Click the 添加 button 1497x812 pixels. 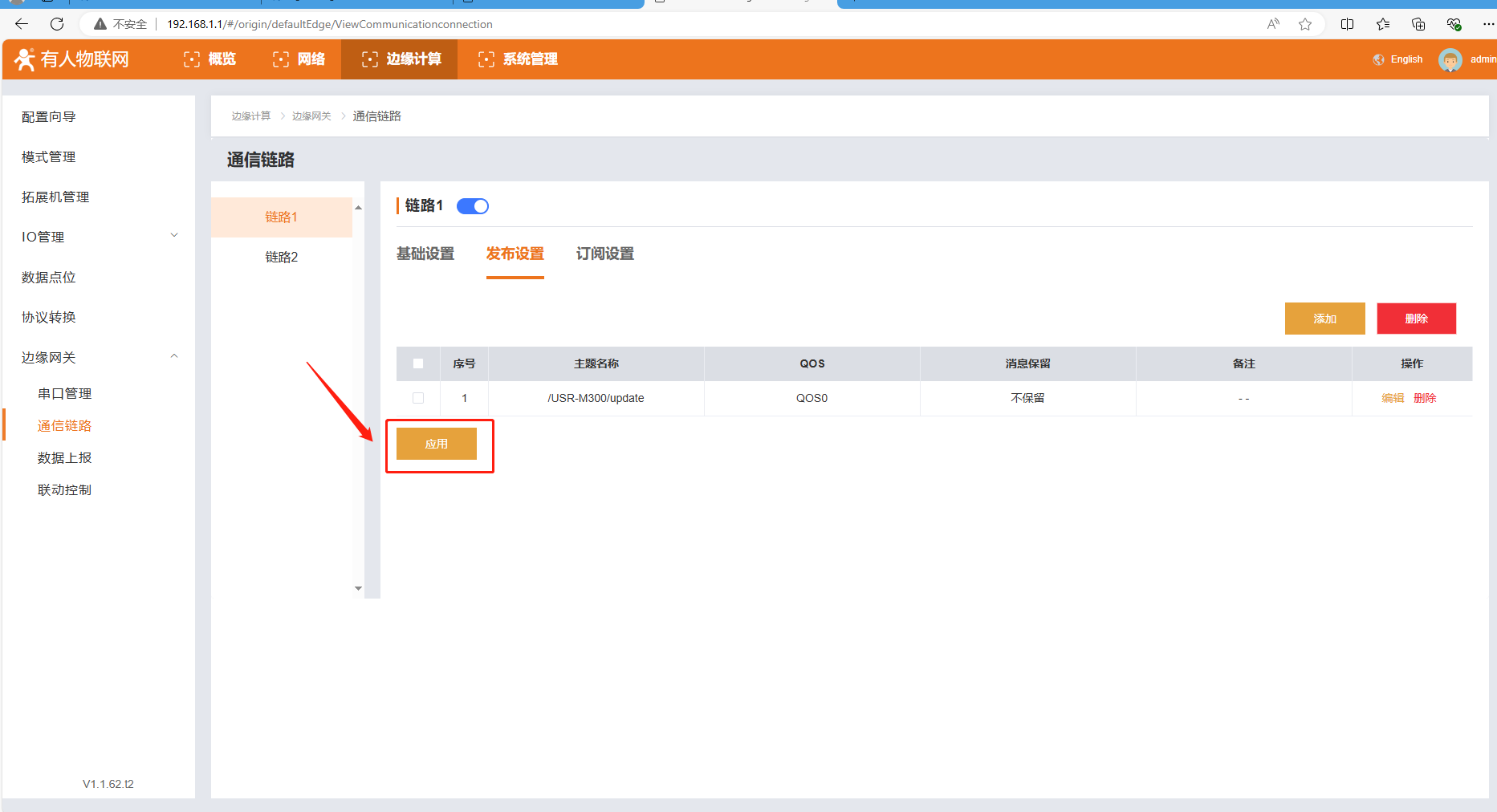(1324, 319)
